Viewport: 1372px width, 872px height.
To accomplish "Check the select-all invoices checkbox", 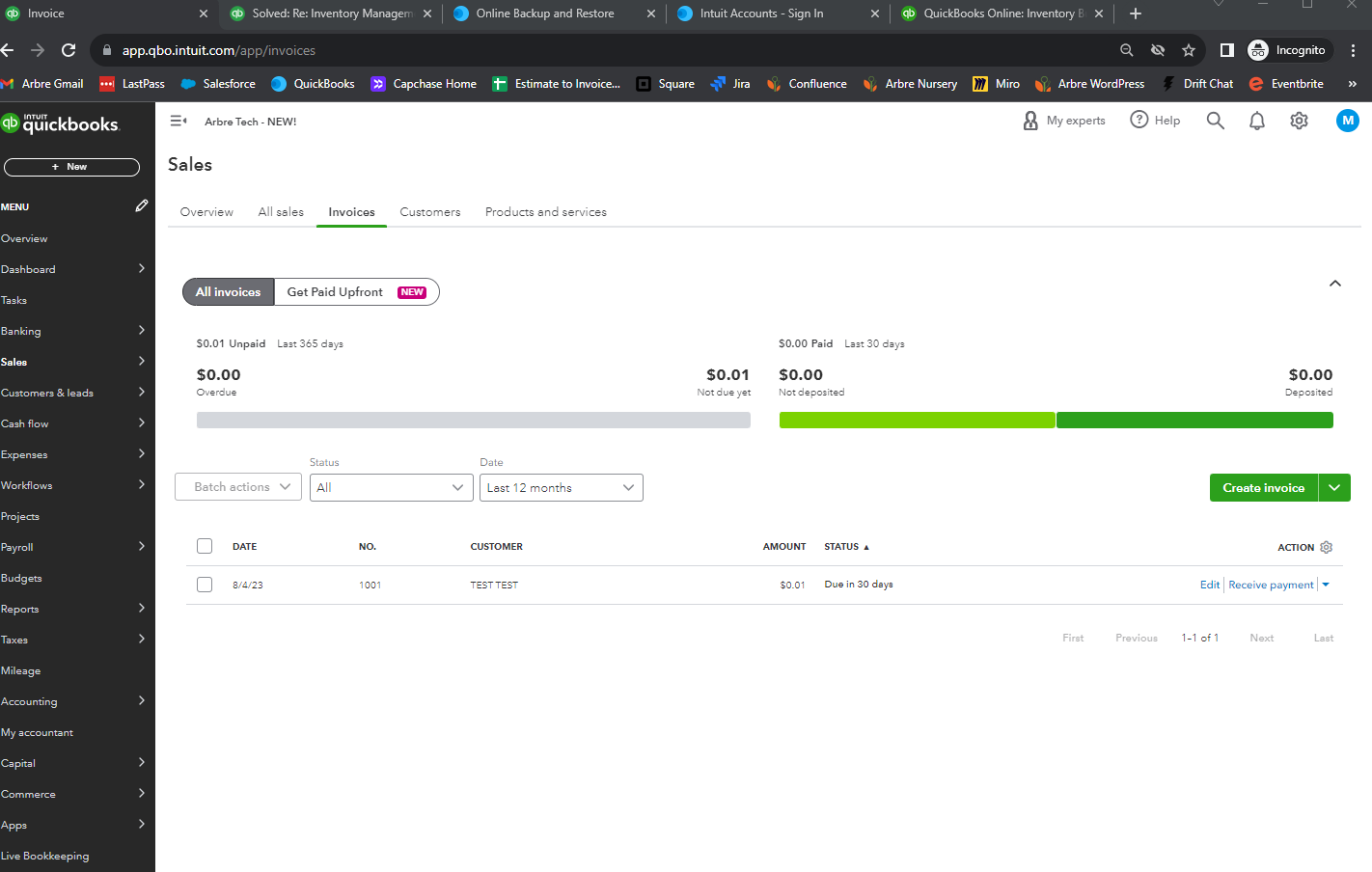I will coord(204,545).
